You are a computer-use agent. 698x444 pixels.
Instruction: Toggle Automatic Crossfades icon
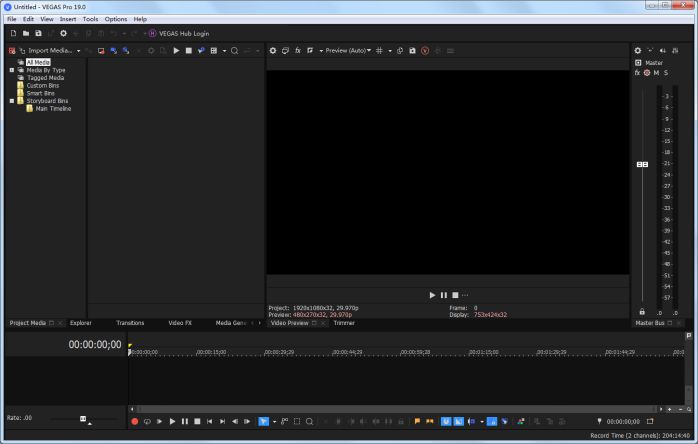click(x=459, y=421)
